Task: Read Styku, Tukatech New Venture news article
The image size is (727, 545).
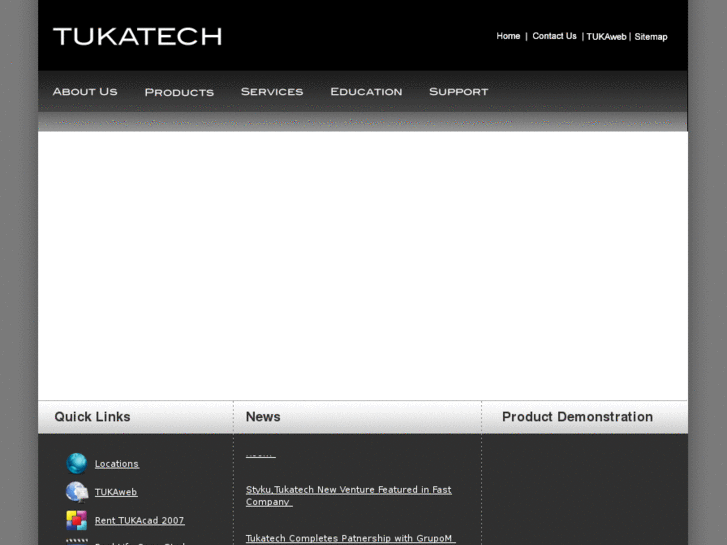Action: pos(349,496)
